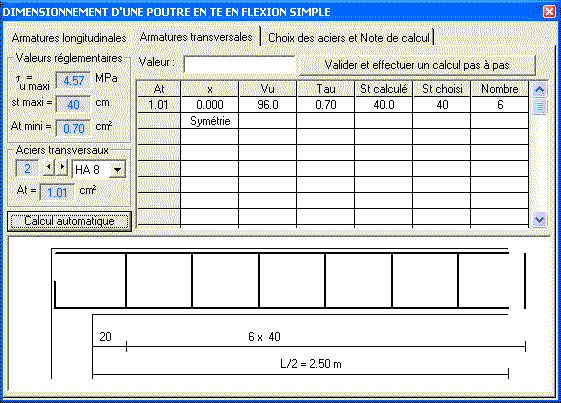Focus the Valeur input field
Screen dimensions: 561x403
click(239, 65)
